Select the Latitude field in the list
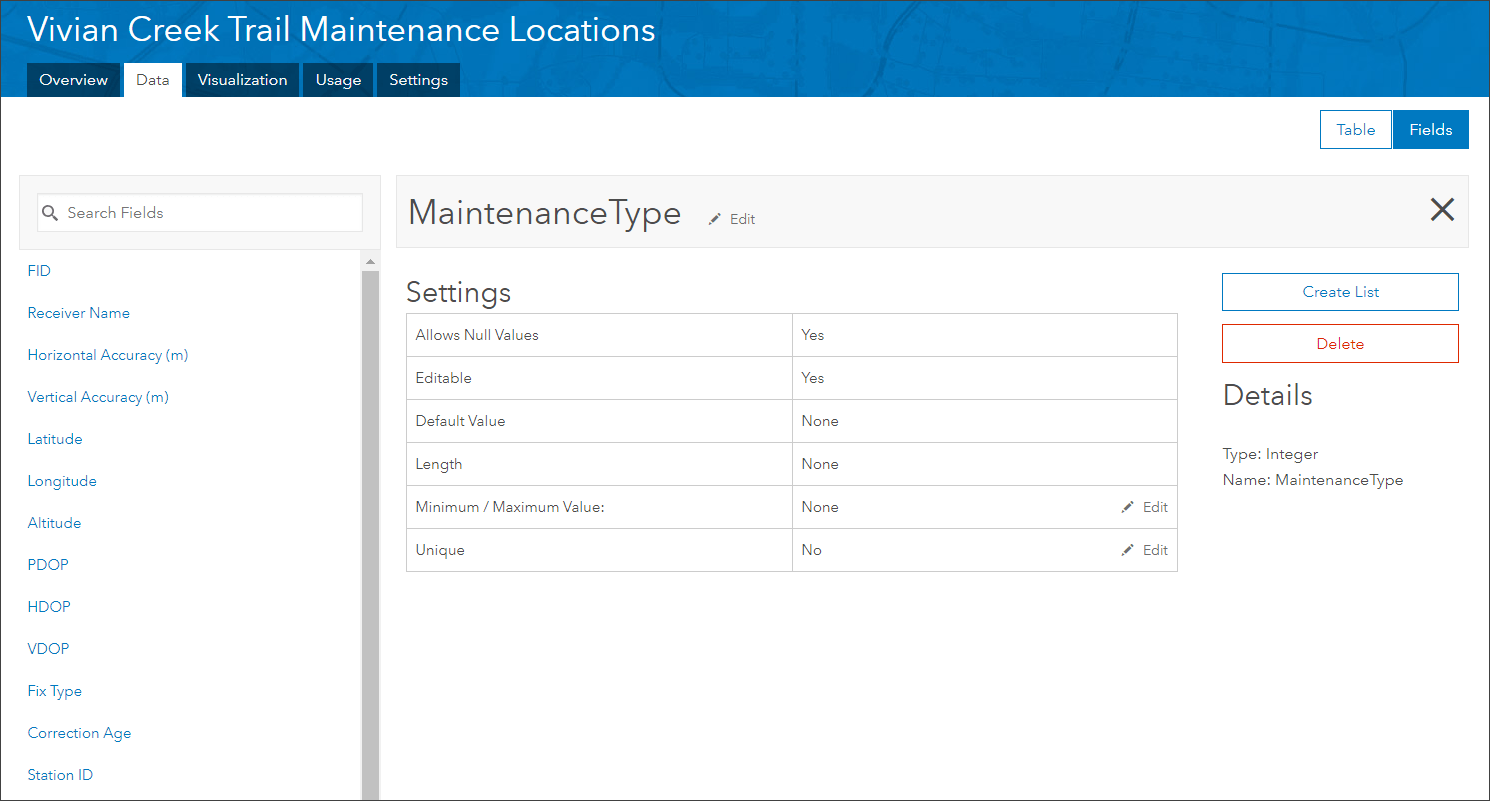This screenshot has width=1490, height=801. pyautogui.click(x=55, y=439)
